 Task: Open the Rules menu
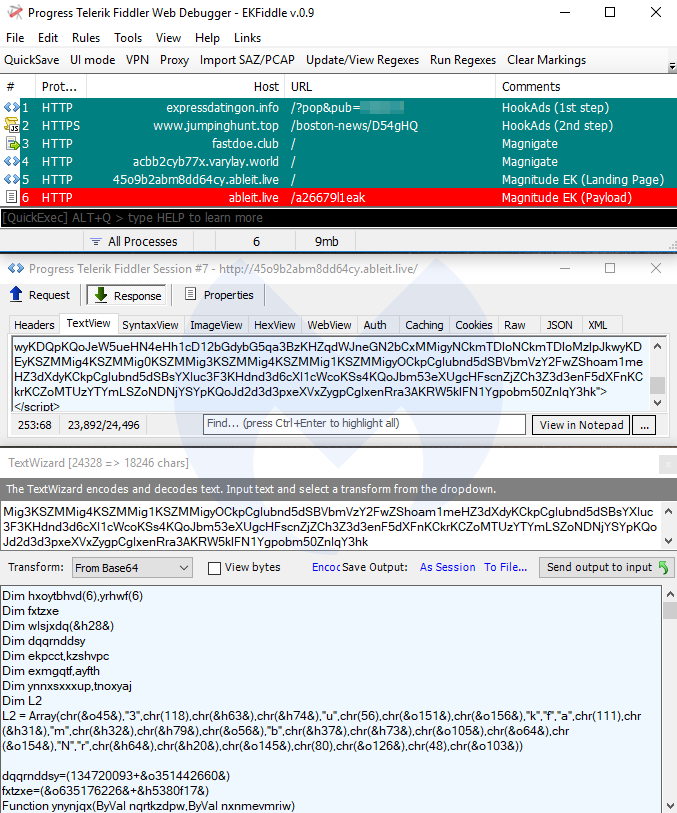[86, 38]
